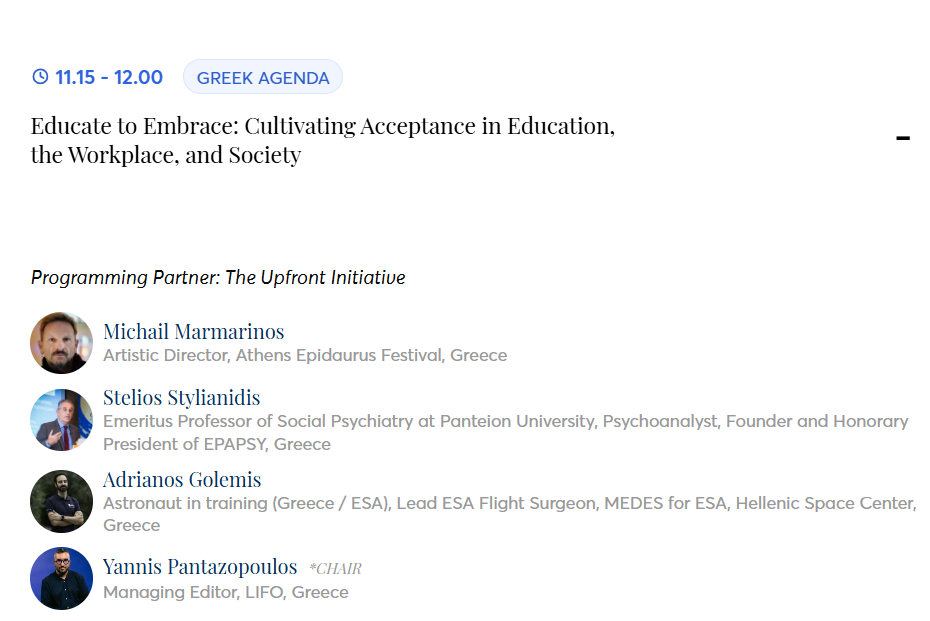Click the 11.15 - 12.00 session time

109,77
